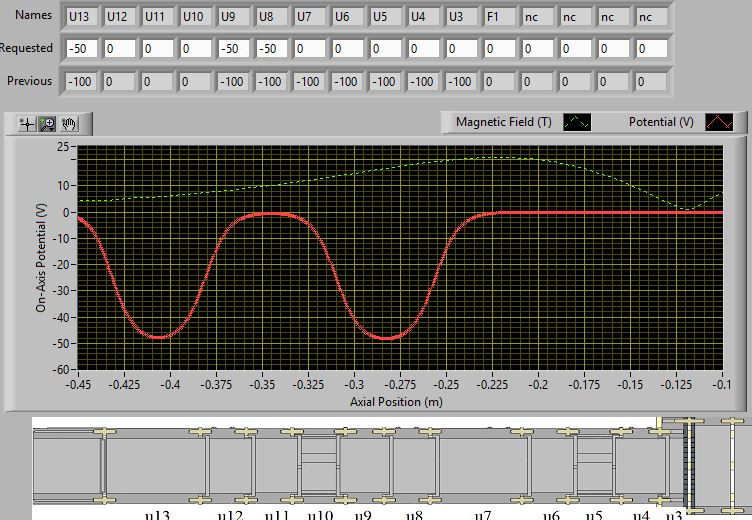This screenshot has height=520, width=752.
Task: Click the U6 Previous value showing -100
Action: click(348, 82)
